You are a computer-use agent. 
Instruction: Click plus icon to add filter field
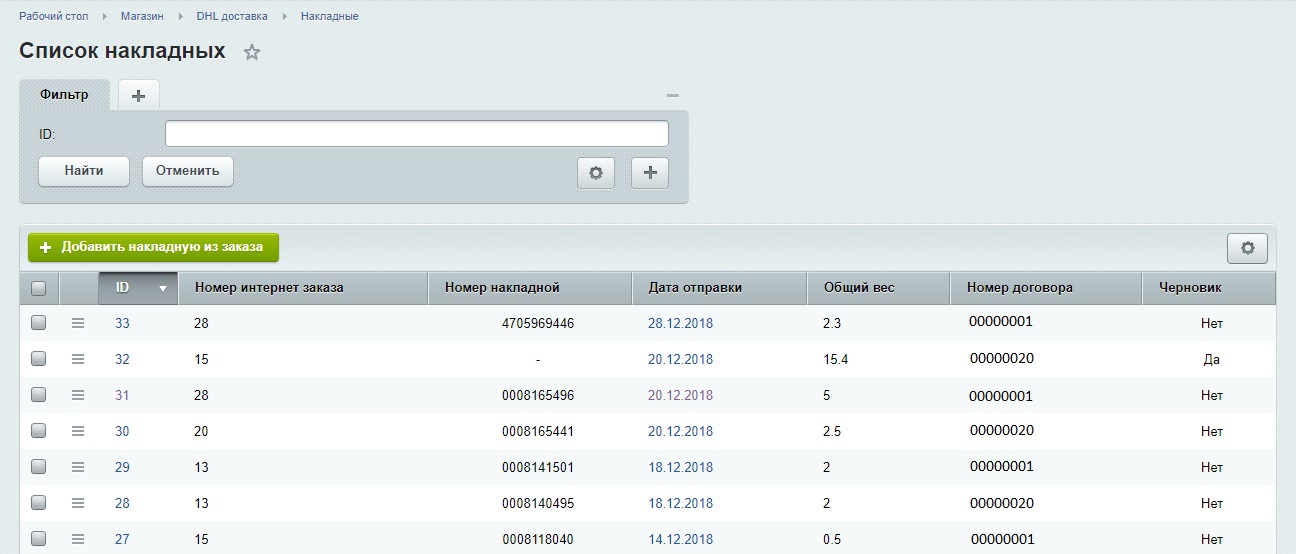[650, 172]
